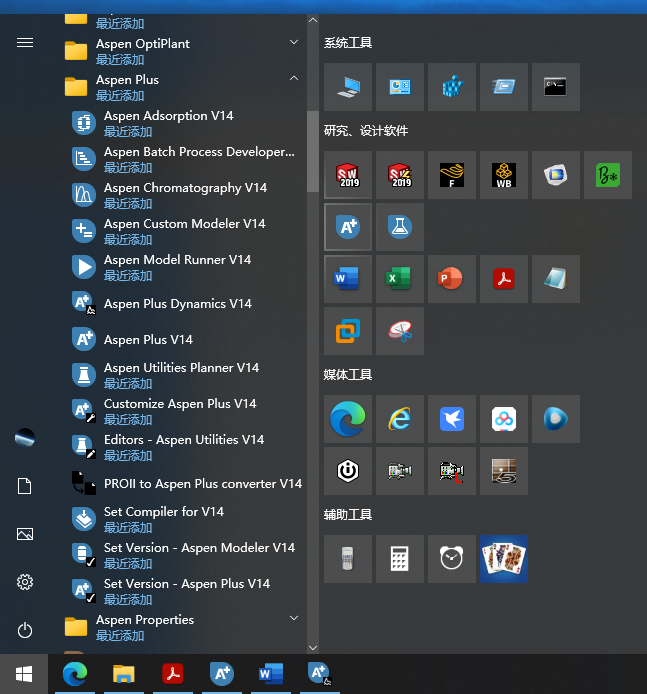Screen dimensions: 647x694
Task: Open the flask-shaped Aspen tile
Action: pos(400,227)
